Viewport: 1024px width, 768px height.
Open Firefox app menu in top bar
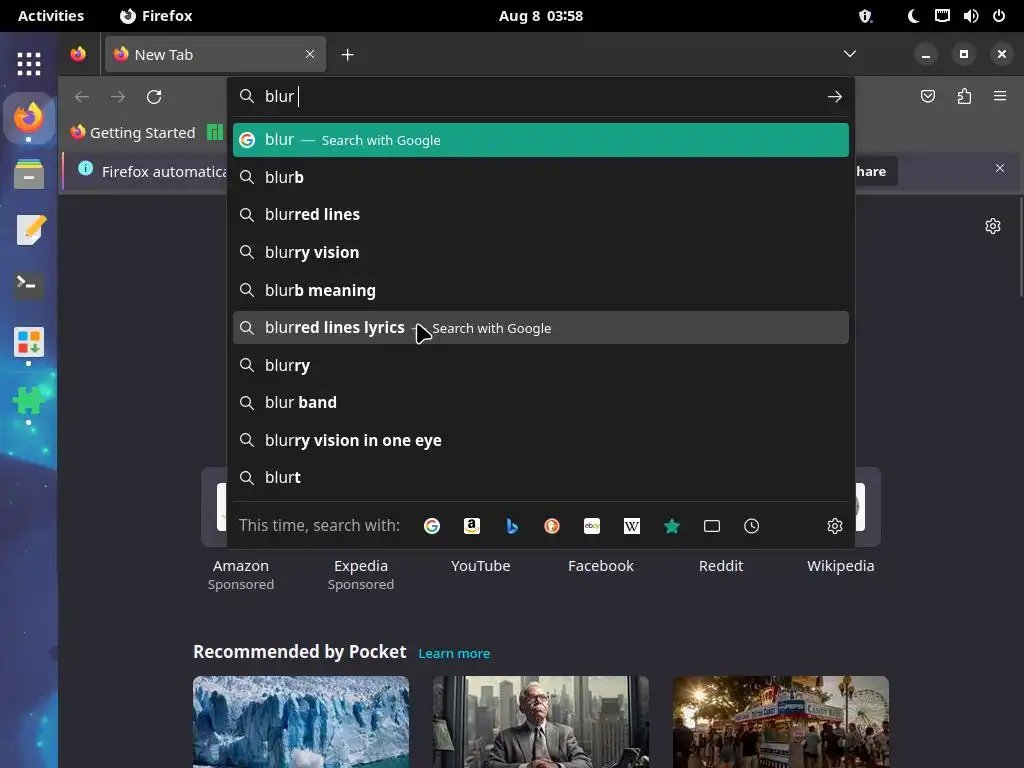(156, 16)
